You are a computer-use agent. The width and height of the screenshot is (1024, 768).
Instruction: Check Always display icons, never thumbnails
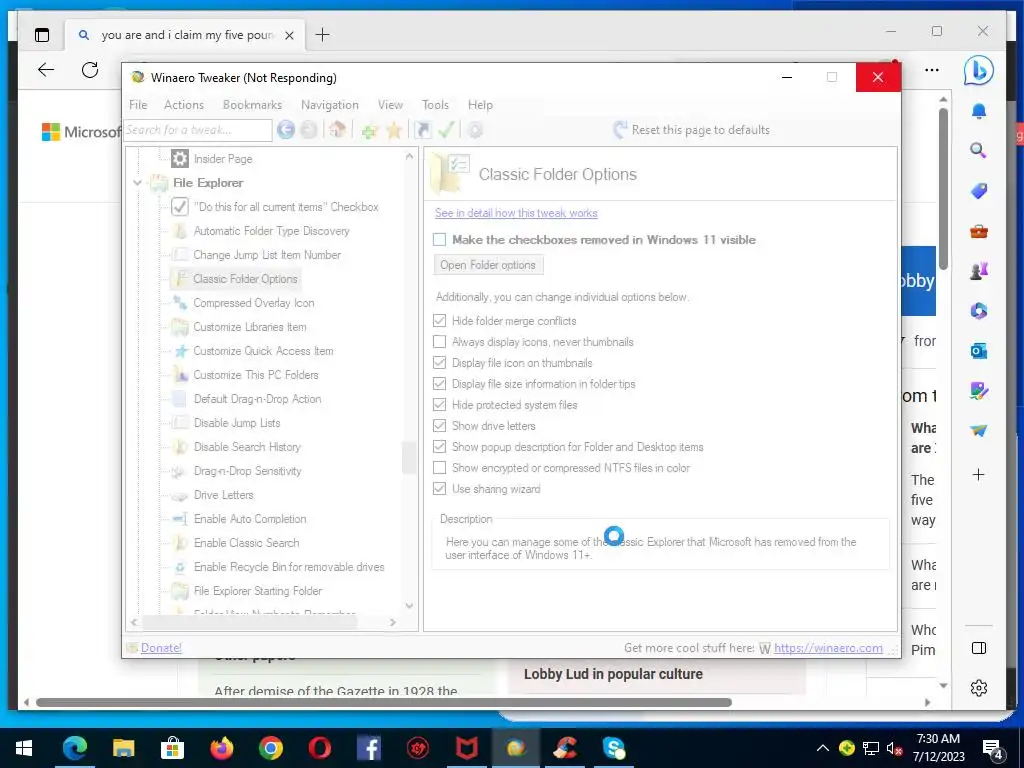(440, 342)
